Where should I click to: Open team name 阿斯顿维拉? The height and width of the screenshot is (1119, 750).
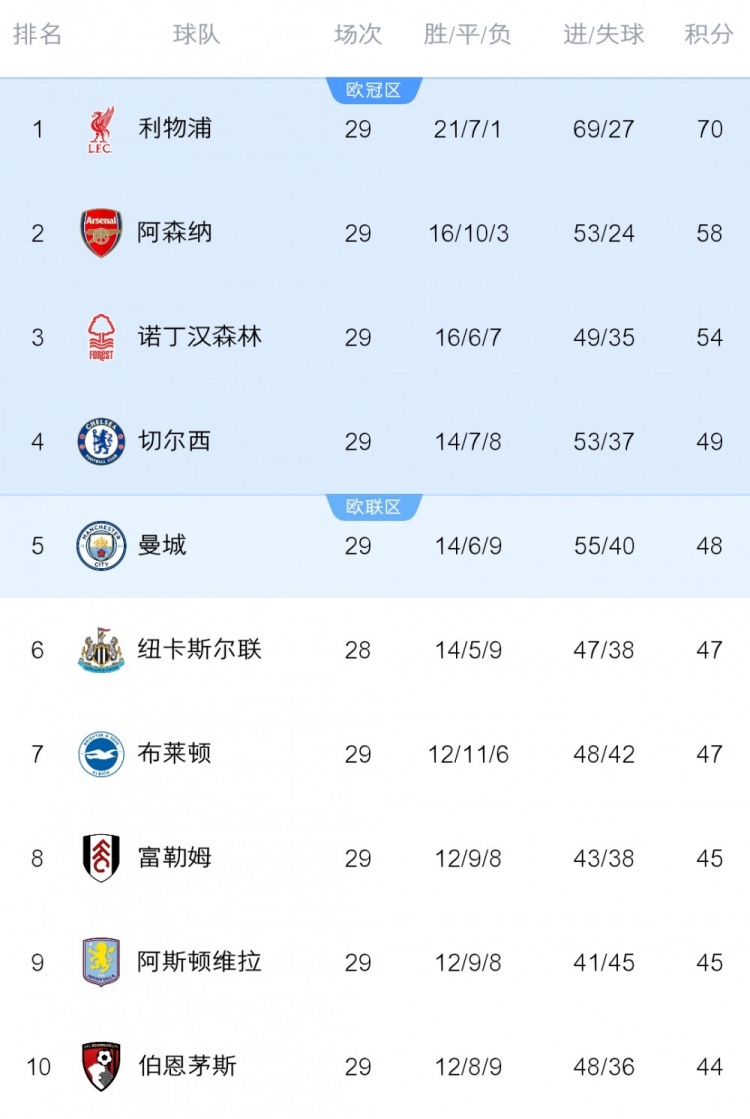(x=200, y=962)
